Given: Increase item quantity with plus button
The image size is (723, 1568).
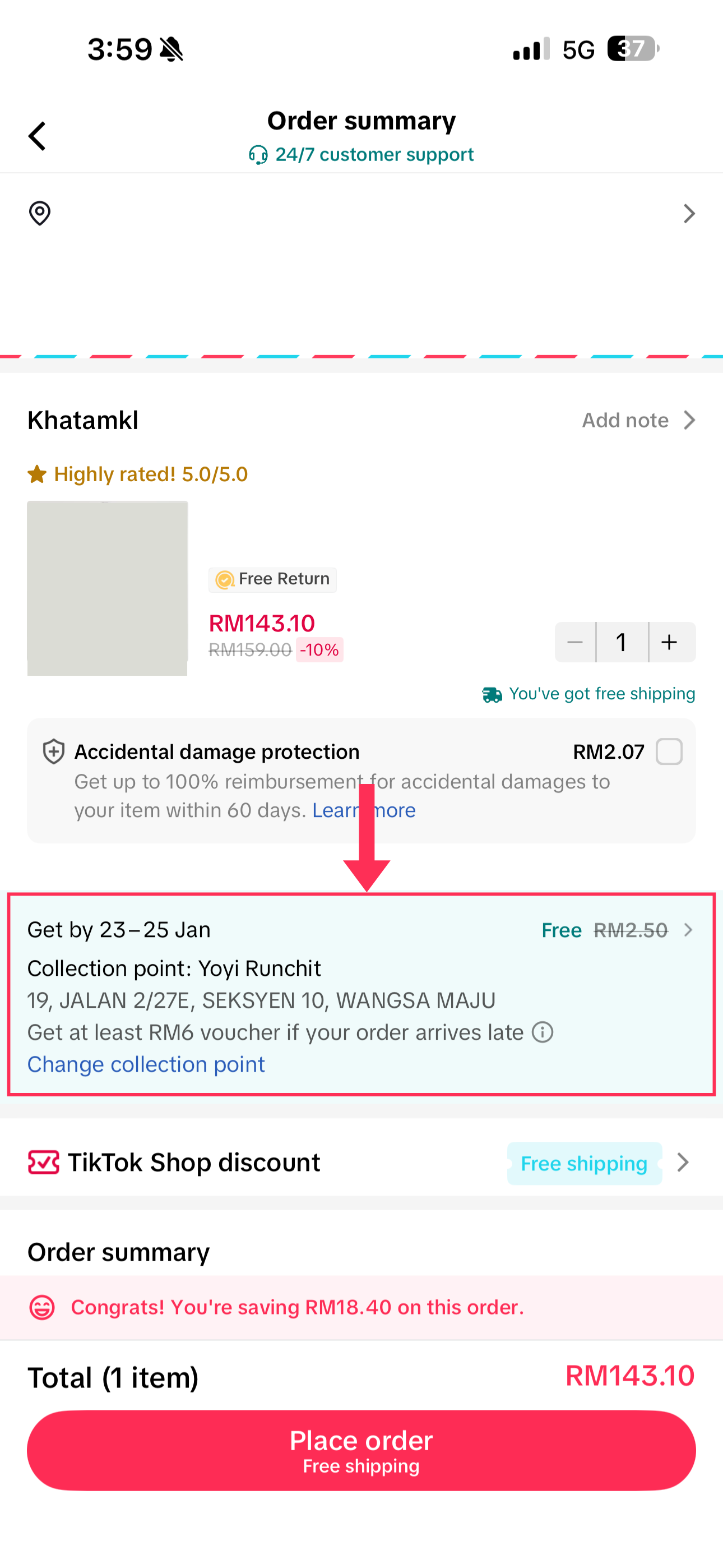Looking at the screenshot, I should tap(669, 642).
